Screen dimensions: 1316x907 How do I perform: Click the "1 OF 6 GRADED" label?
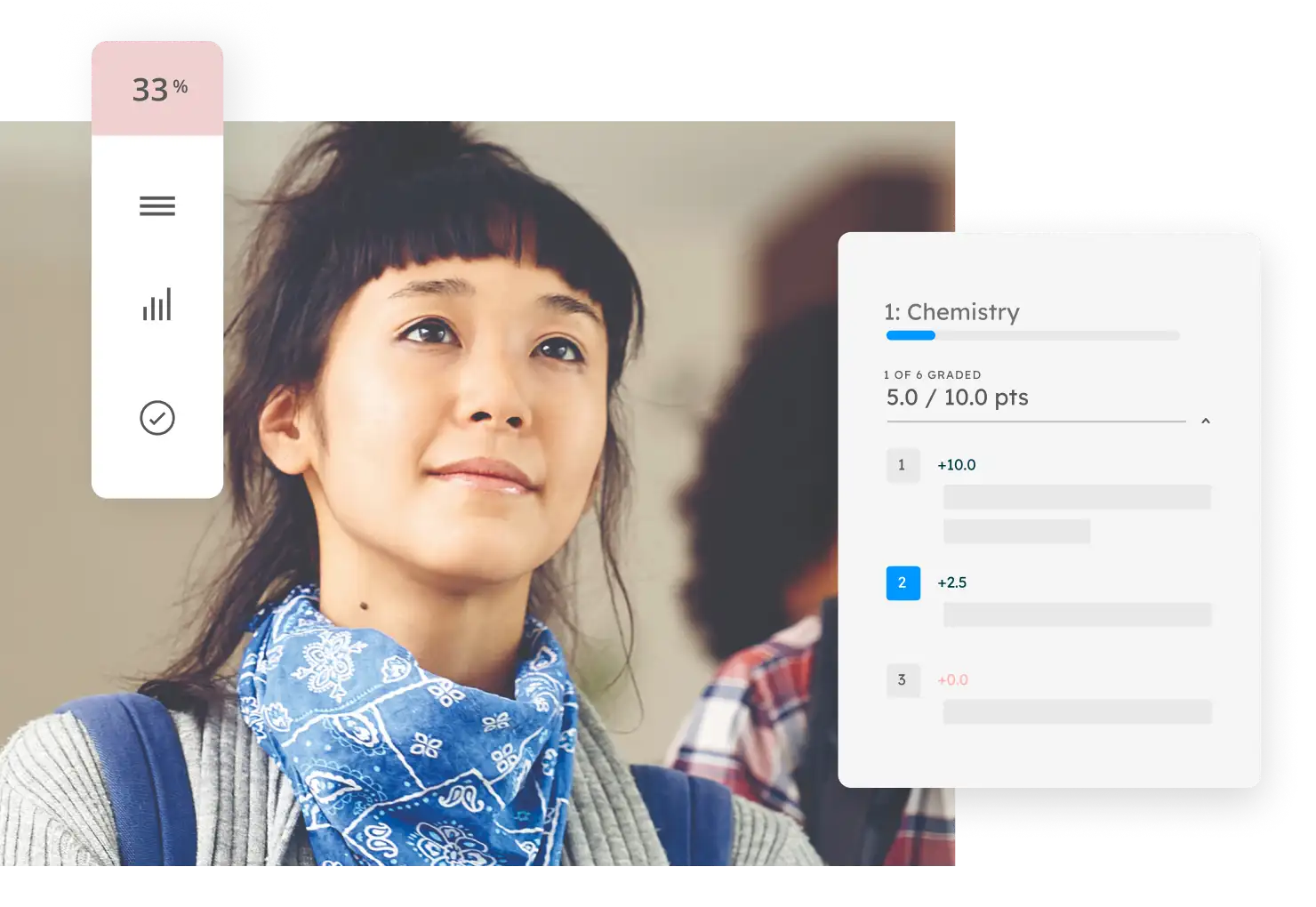[933, 375]
